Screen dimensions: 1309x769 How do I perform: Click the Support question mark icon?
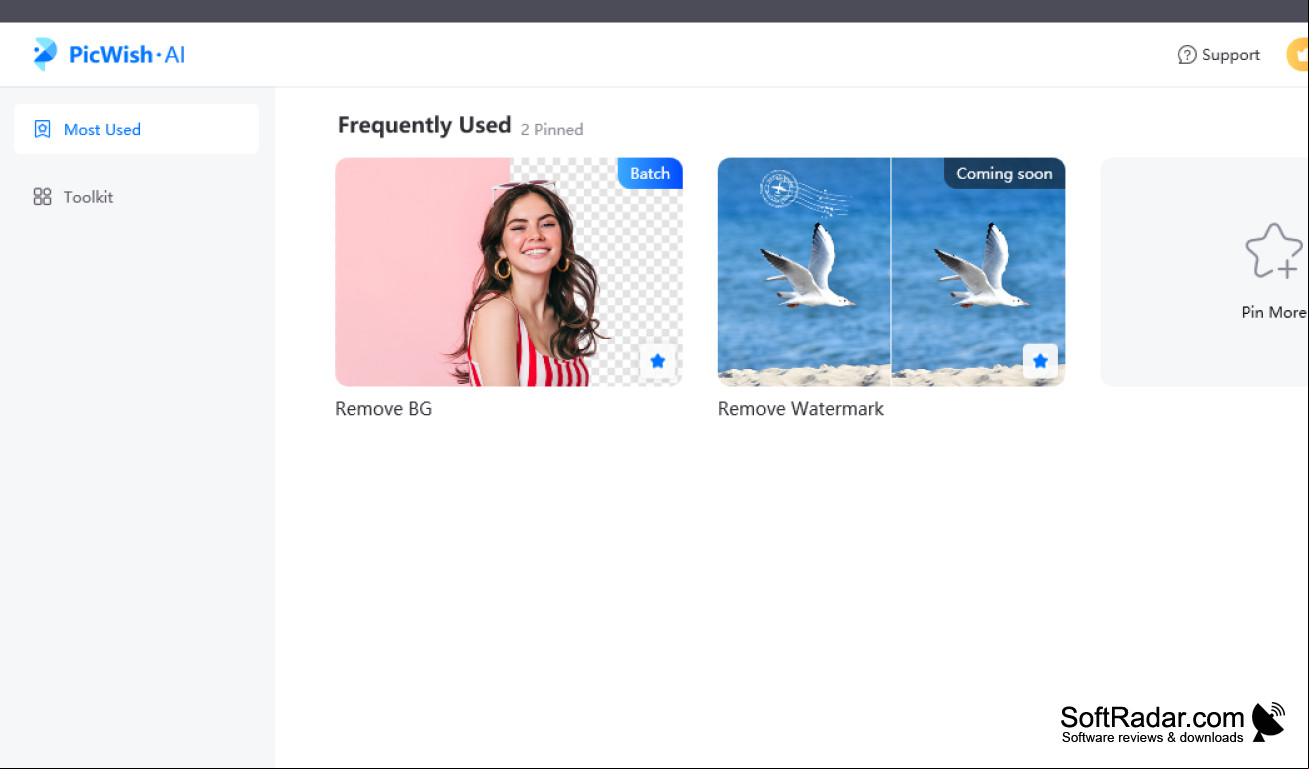1187,55
